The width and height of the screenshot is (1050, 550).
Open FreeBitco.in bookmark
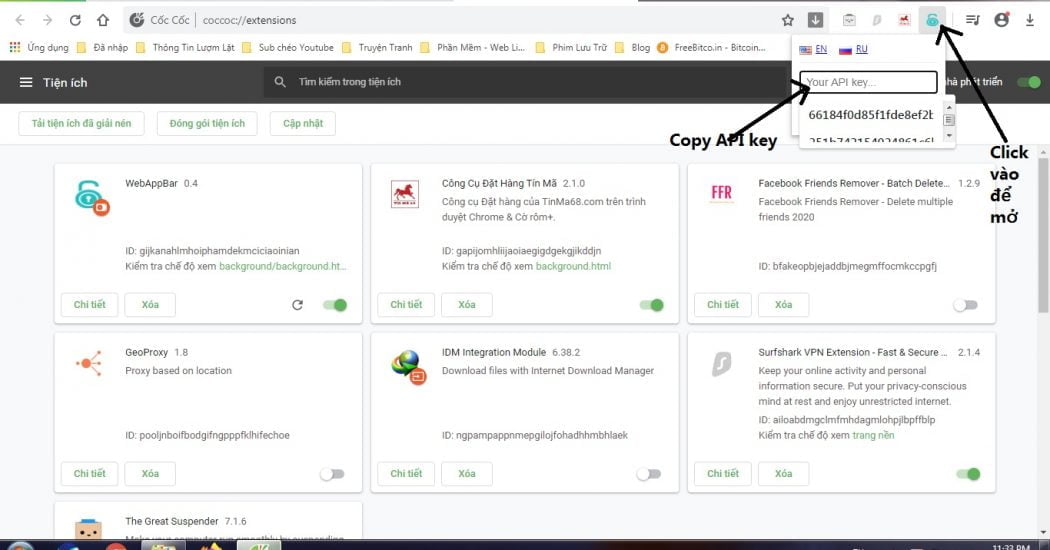712,48
